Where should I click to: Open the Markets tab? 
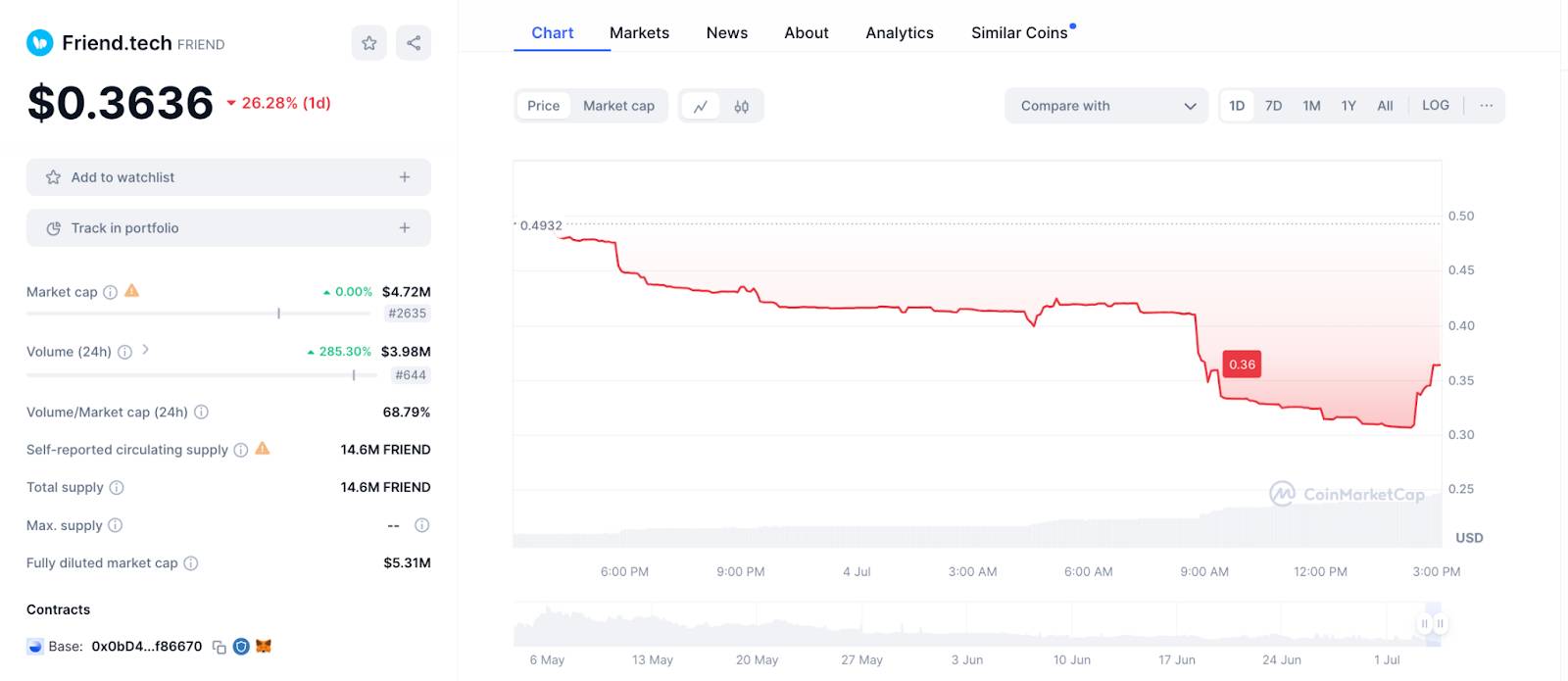click(639, 32)
